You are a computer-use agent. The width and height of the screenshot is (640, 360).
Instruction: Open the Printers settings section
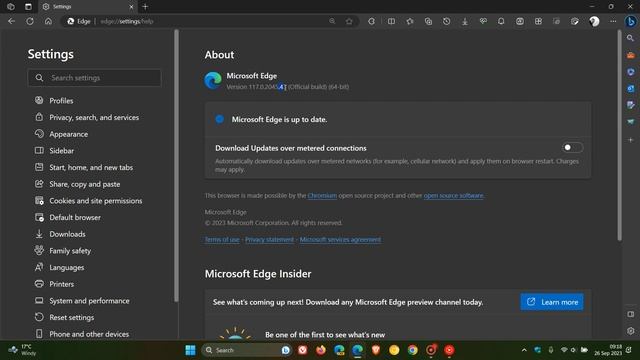(x=61, y=284)
